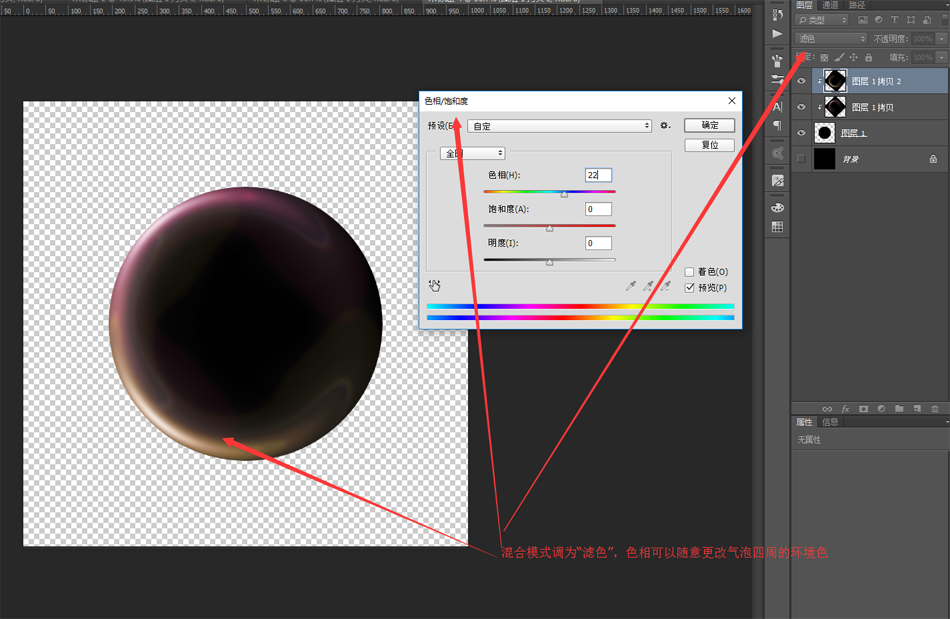Screen dimensions: 950x619
Task: Show the hidden 背景 layer
Action: coord(801,159)
